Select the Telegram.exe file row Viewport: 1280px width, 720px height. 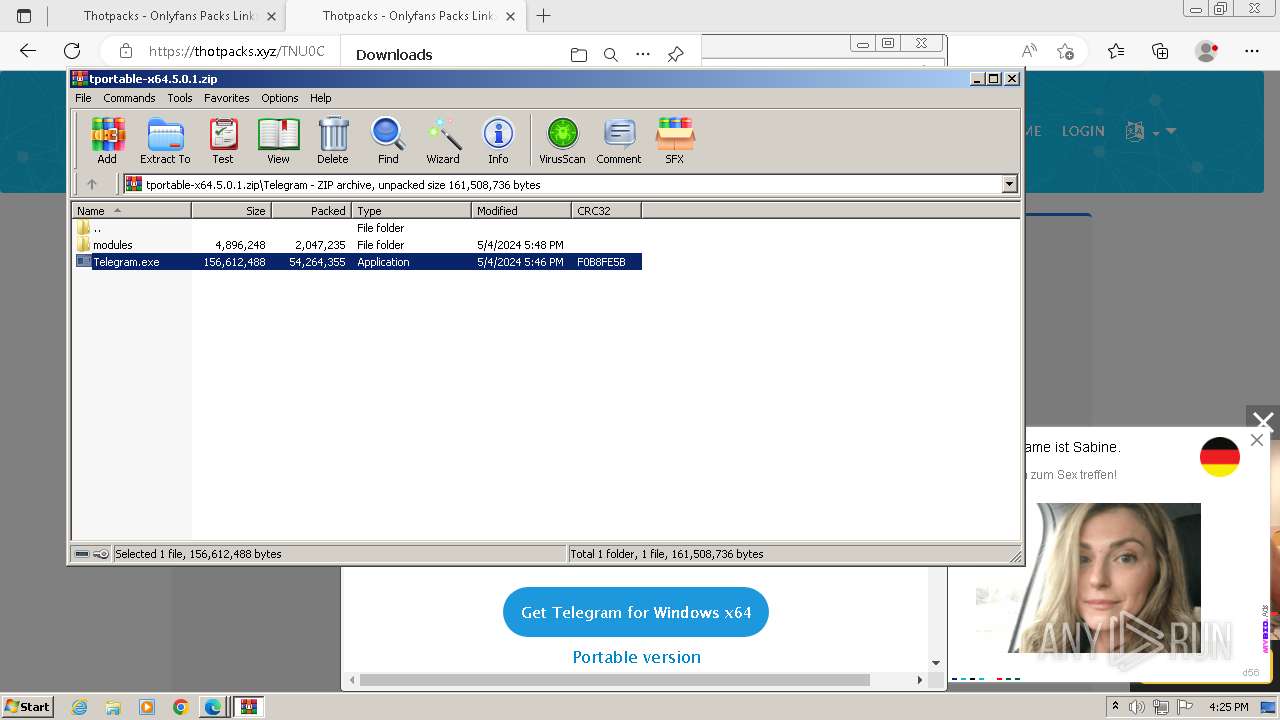pyautogui.click(x=357, y=262)
